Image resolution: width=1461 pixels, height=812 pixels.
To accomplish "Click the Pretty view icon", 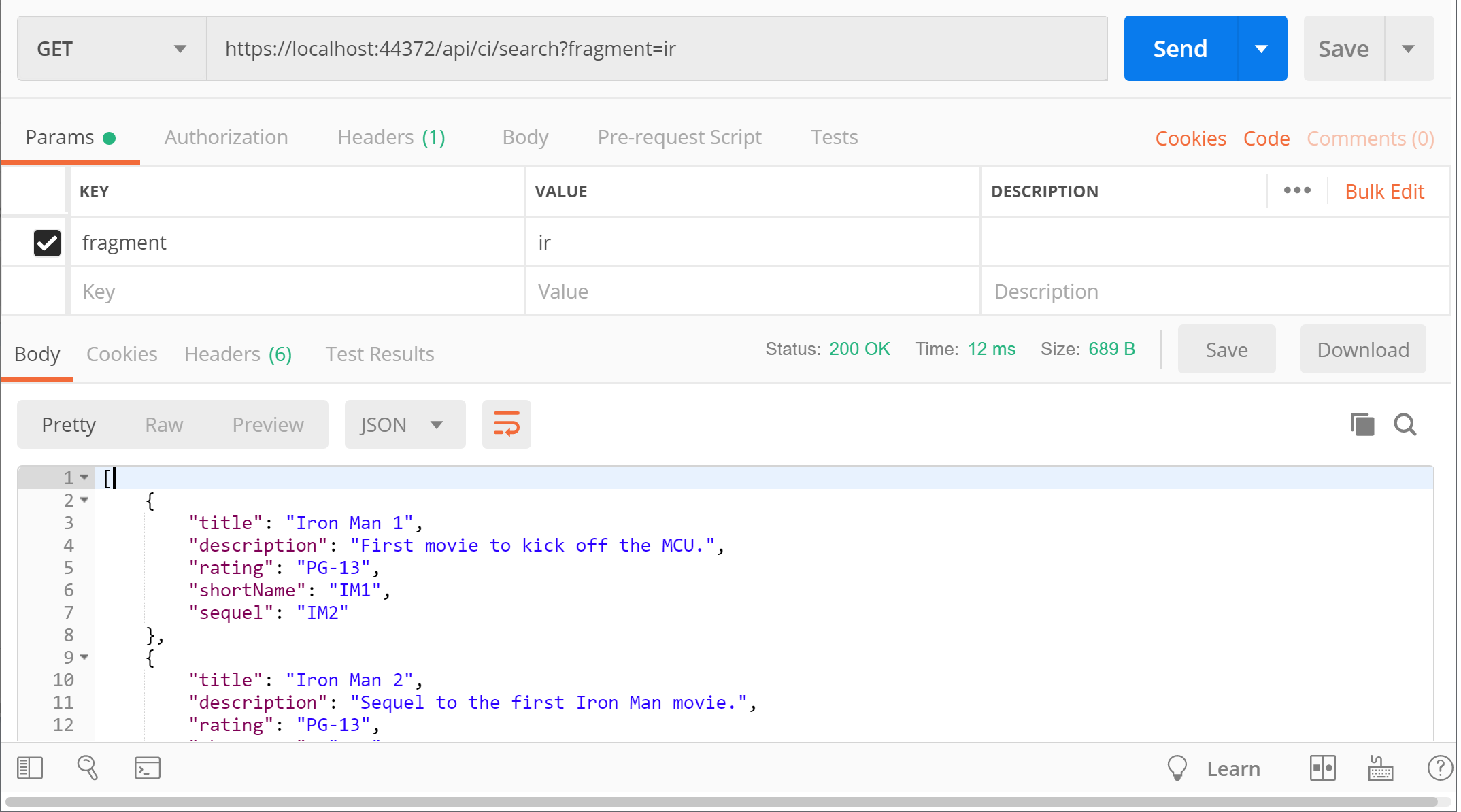I will coord(67,423).
